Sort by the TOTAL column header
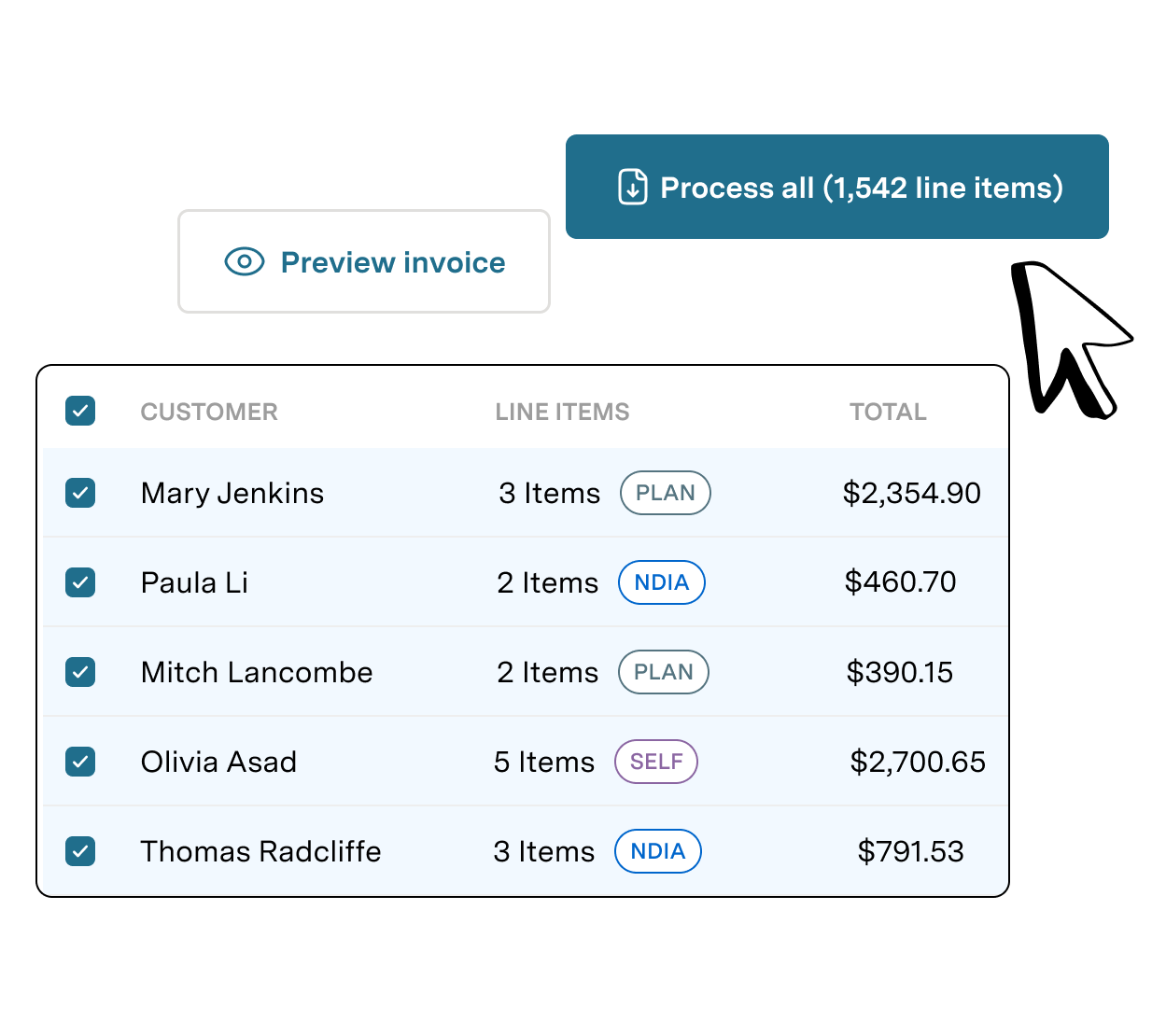 tap(888, 412)
